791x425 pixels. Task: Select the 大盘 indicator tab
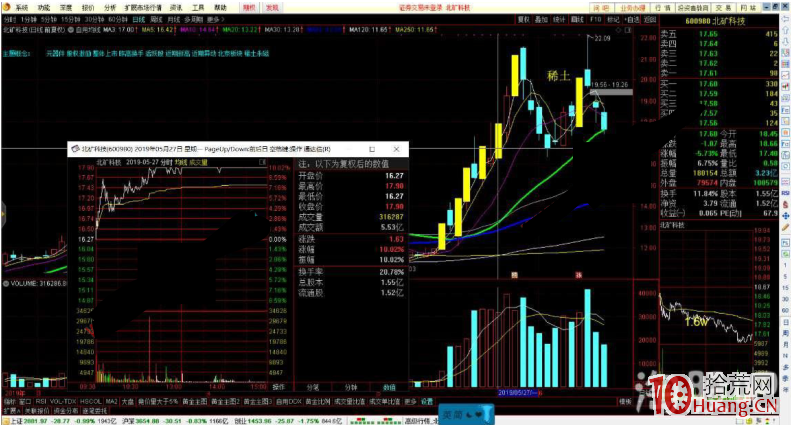click(x=128, y=402)
